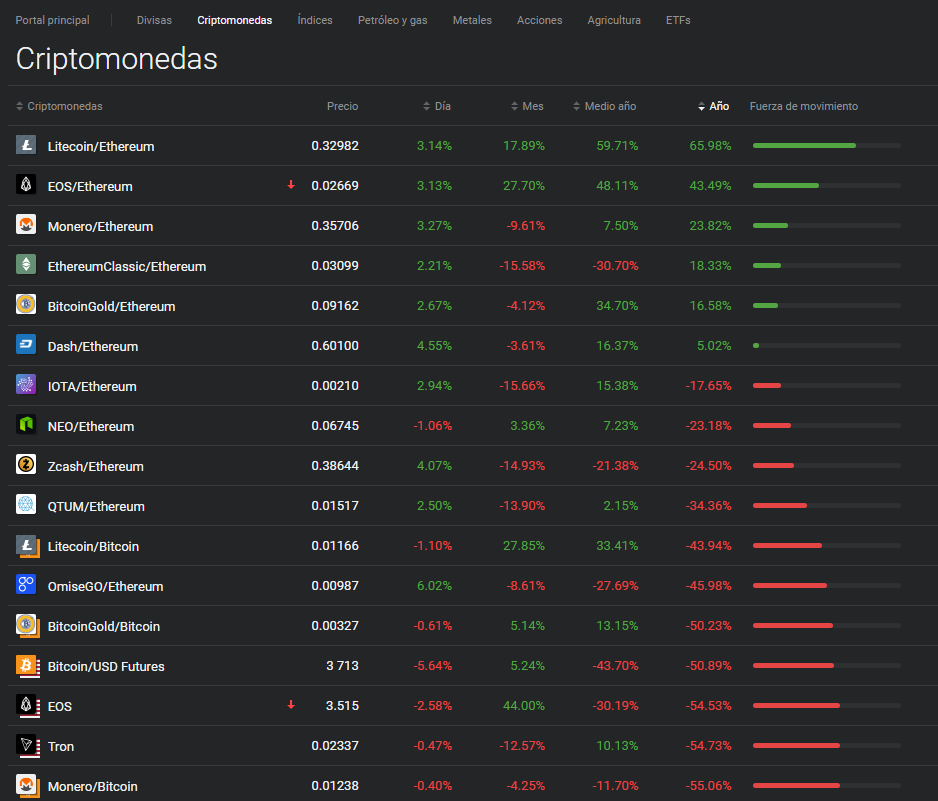Open the Monero/Bitcoin pair link
The width and height of the screenshot is (938, 801).
[x=93, y=787]
